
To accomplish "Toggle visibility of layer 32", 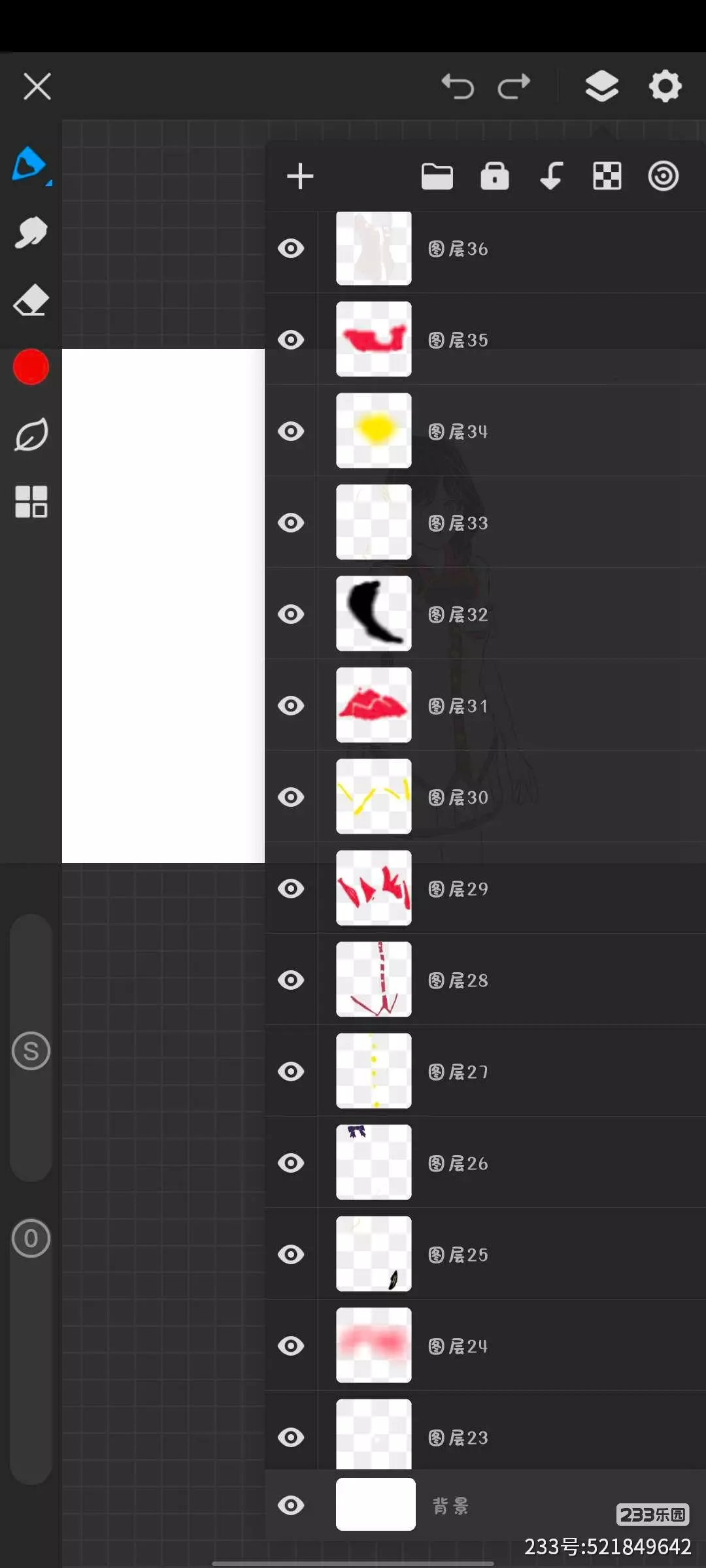I will point(291,614).
